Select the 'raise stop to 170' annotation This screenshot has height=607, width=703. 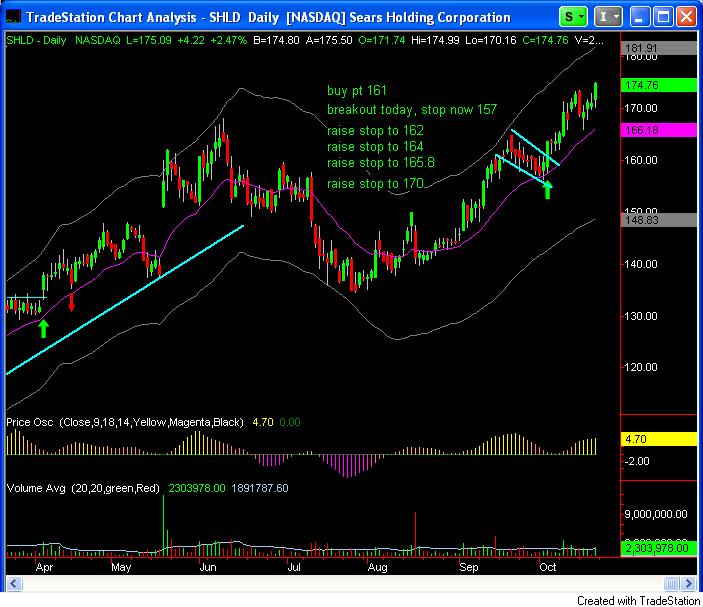[375, 183]
